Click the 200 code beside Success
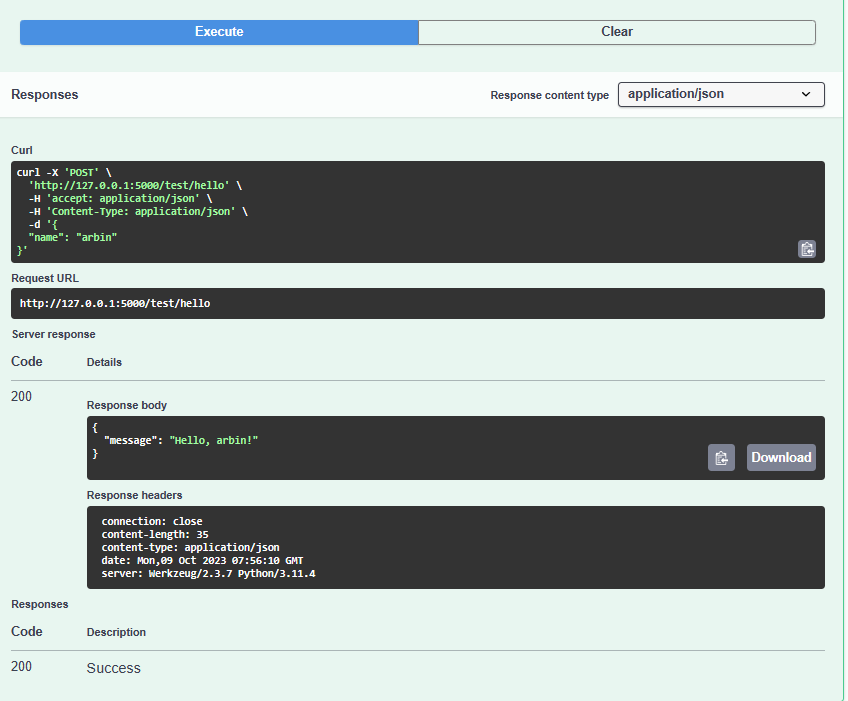 click(x=22, y=666)
